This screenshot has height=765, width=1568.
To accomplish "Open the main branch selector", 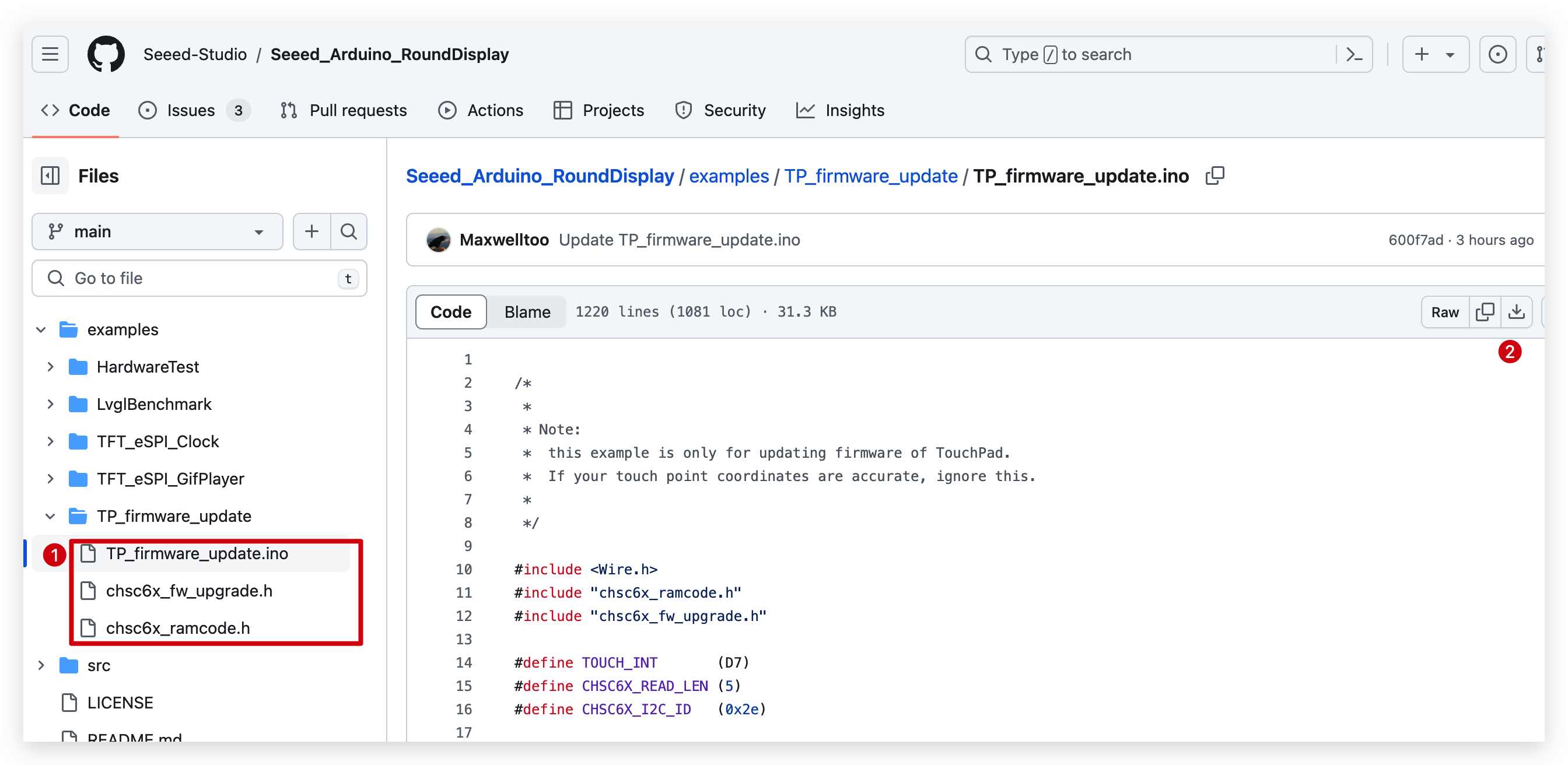I will [x=157, y=231].
